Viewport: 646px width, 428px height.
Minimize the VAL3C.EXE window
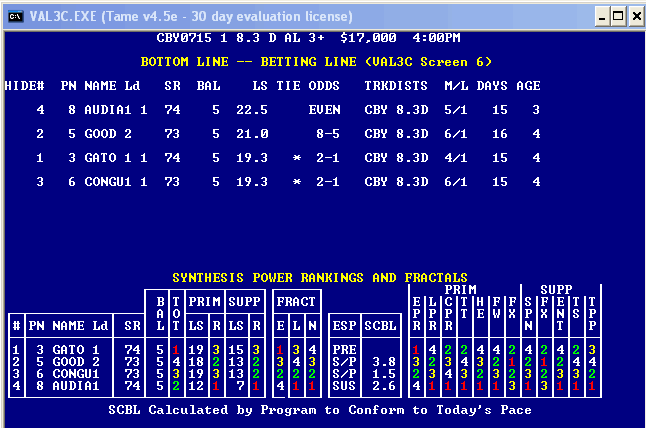click(x=602, y=16)
